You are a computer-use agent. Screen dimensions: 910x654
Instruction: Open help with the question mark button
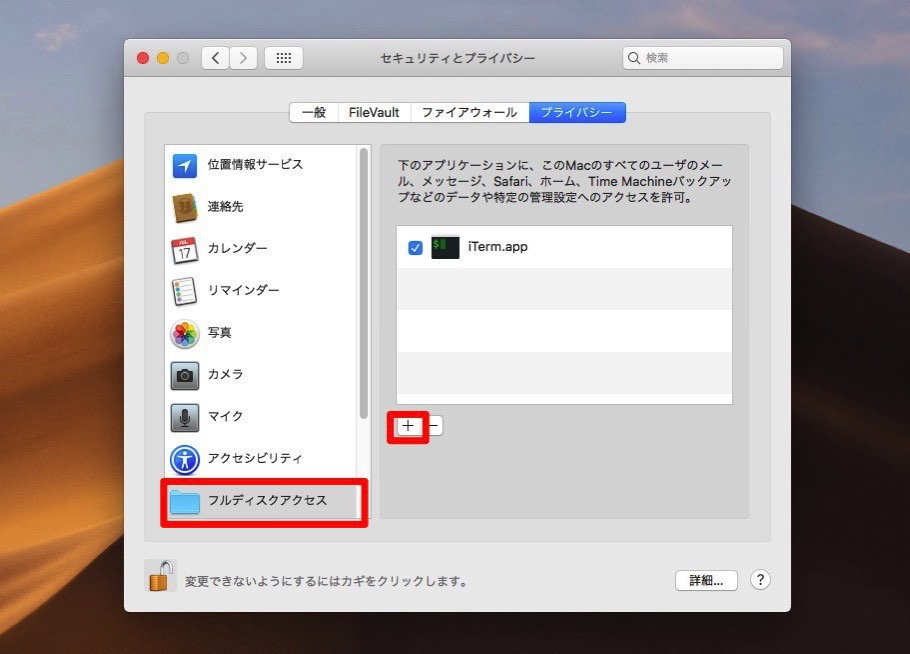pyautogui.click(x=760, y=580)
